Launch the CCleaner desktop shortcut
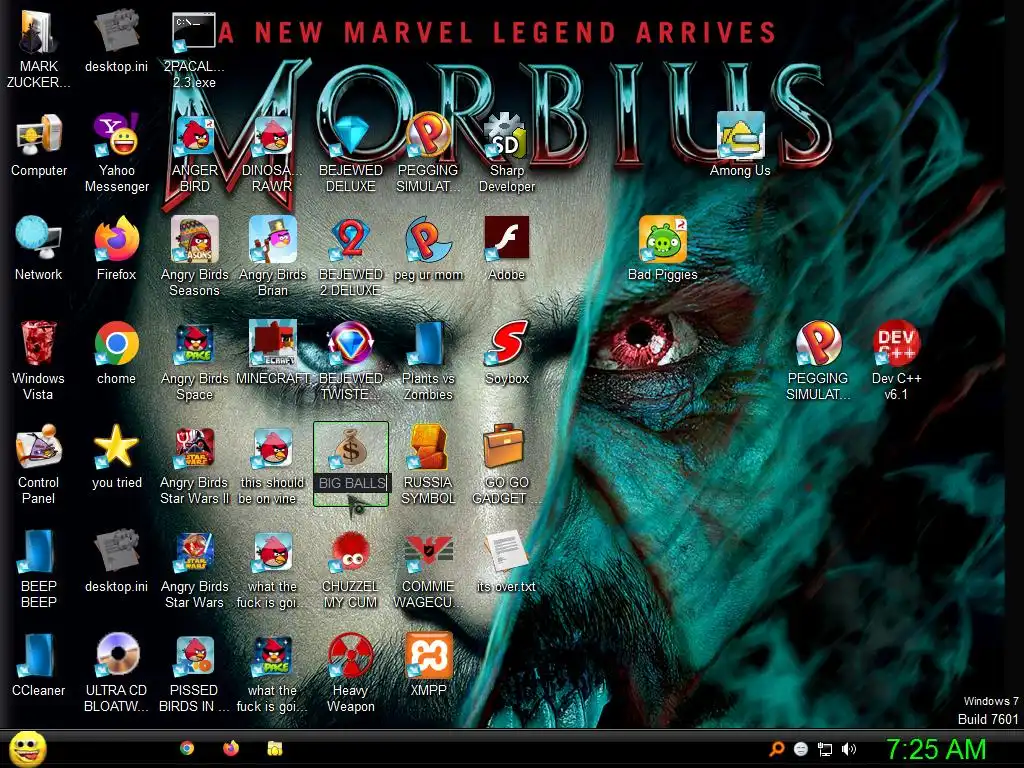 (39, 655)
